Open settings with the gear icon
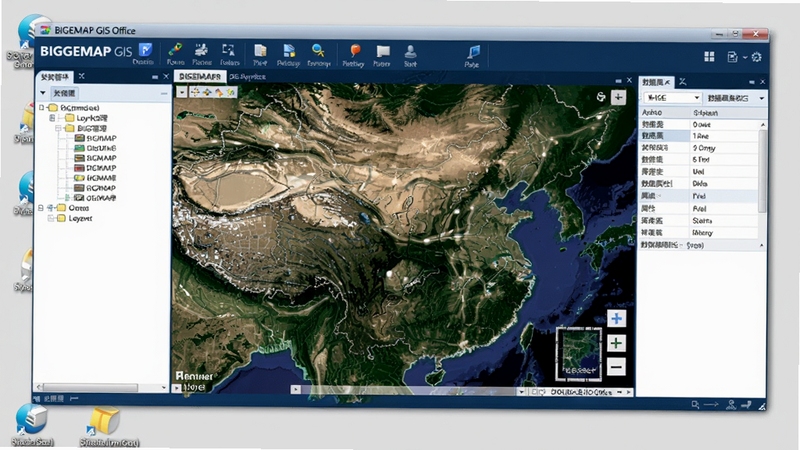Viewport: 800px width, 450px height. (x=757, y=57)
